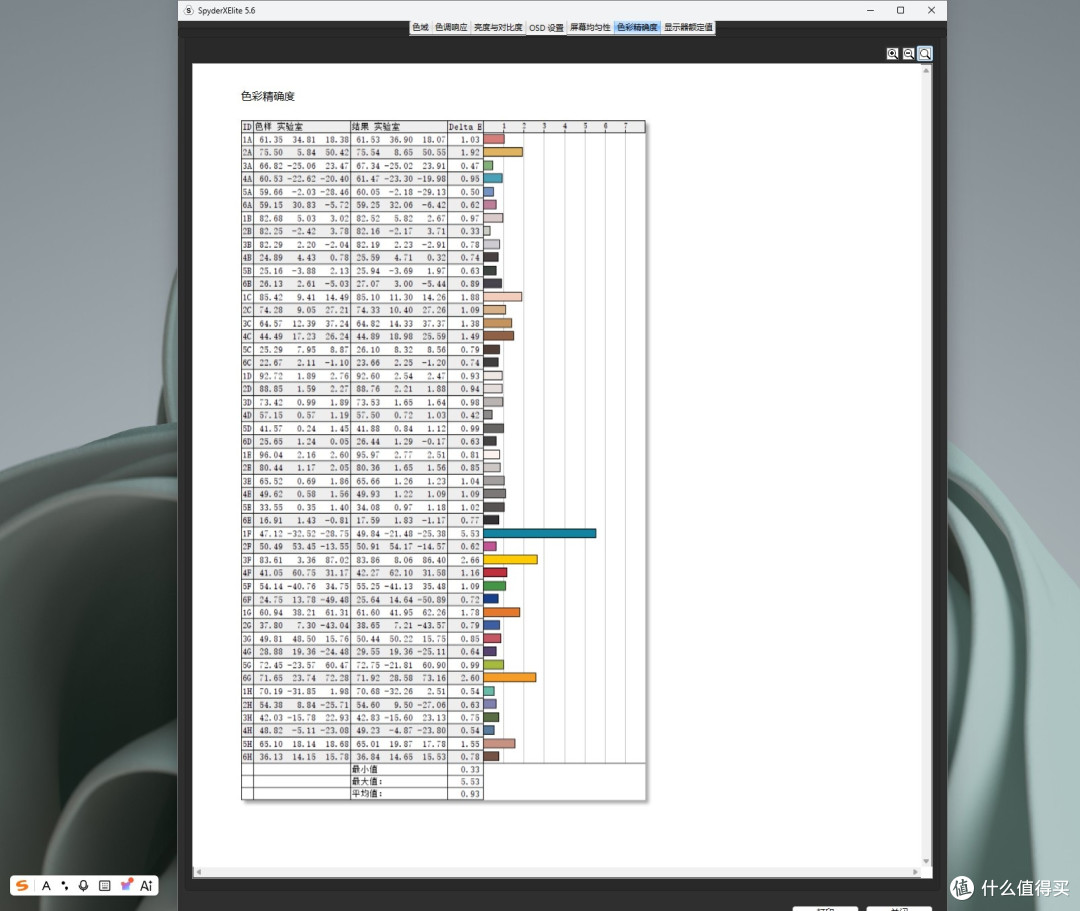Open the skin shirt icon in Sogou bar
Viewport: 1080px width, 911px height.
(x=126, y=886)
